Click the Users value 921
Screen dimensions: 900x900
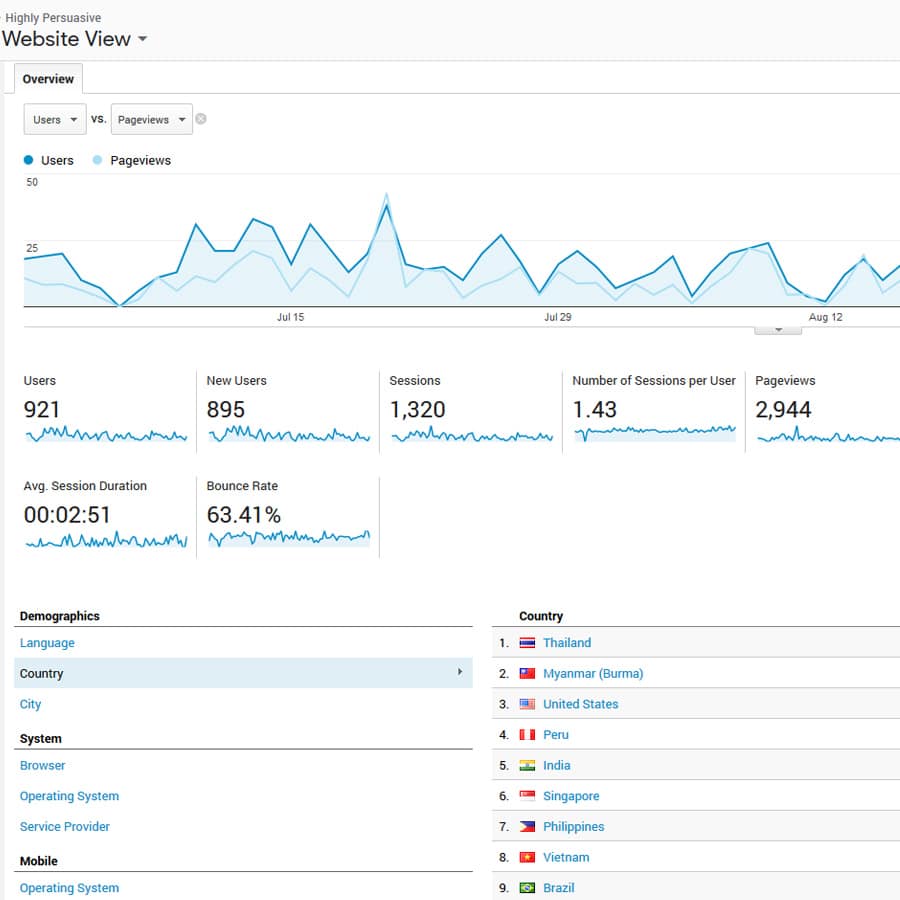coord(41,410)
